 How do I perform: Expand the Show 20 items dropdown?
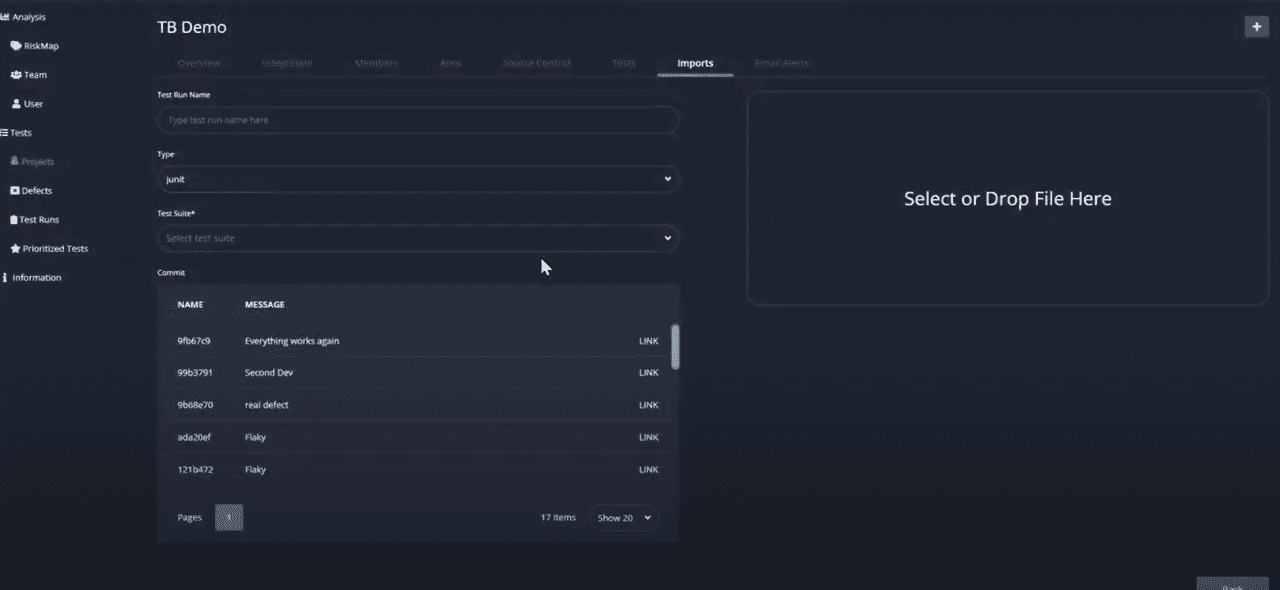tap(624, 518)
